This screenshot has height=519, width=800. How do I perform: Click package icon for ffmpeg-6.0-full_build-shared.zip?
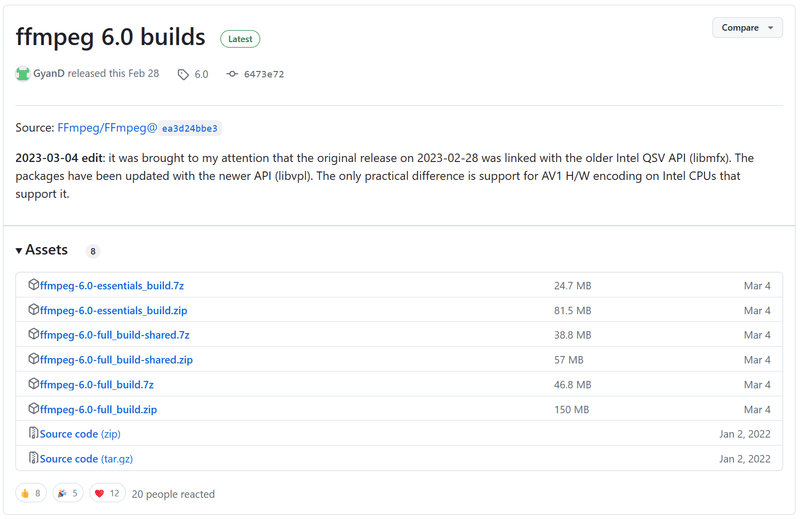(34, 359)
